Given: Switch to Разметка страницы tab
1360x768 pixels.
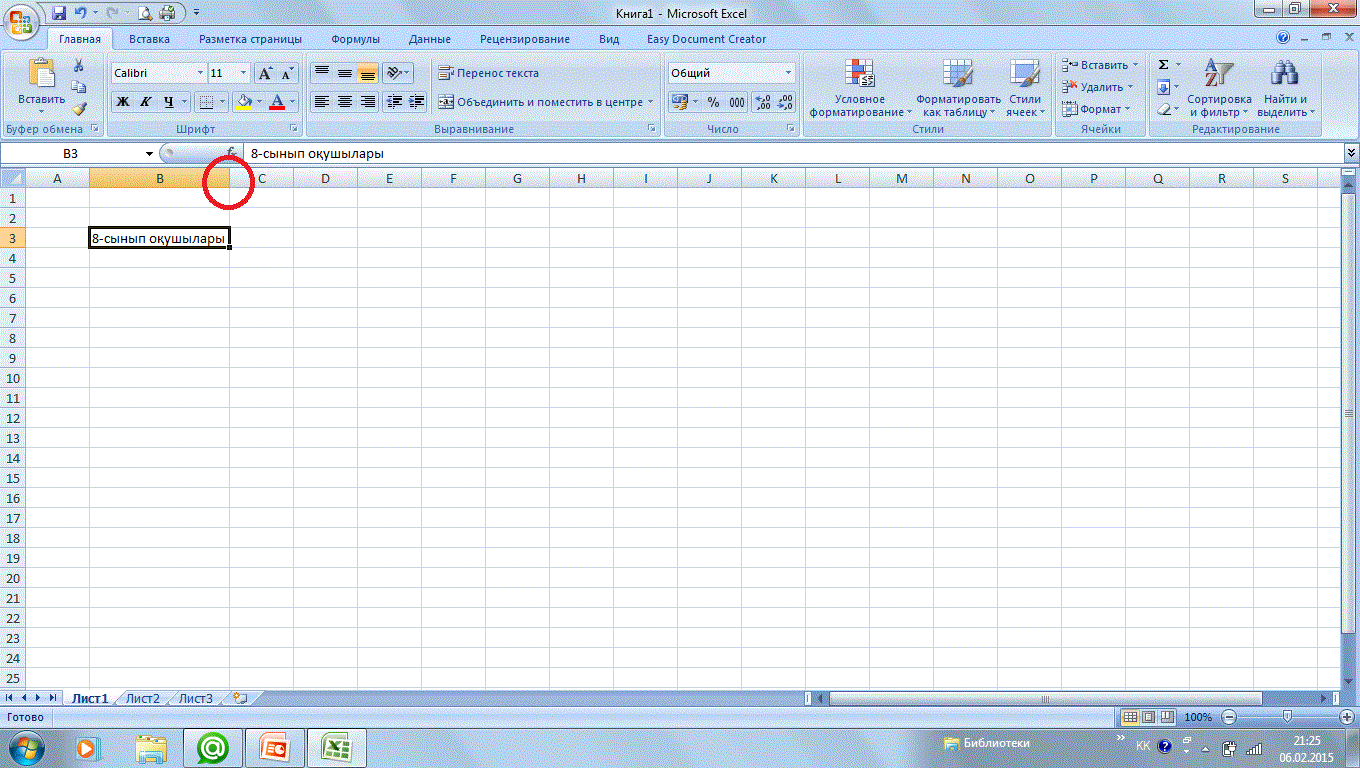Looking at the screenshot, I should point(250,39).
